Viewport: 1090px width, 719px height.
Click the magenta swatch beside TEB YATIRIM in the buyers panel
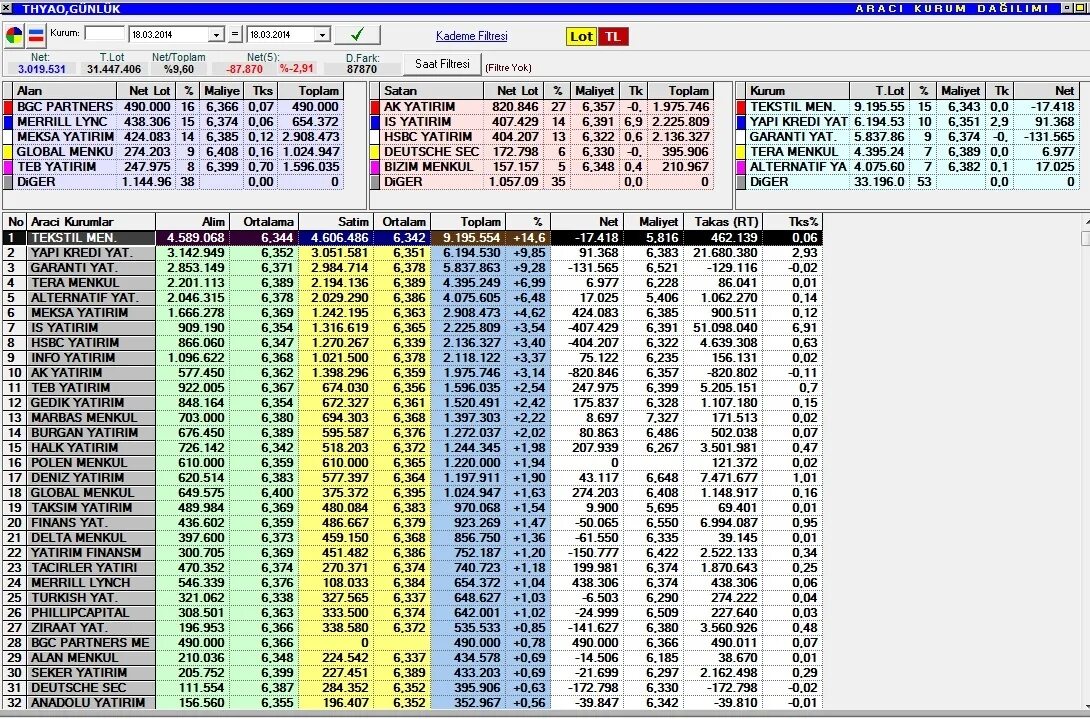8,167
